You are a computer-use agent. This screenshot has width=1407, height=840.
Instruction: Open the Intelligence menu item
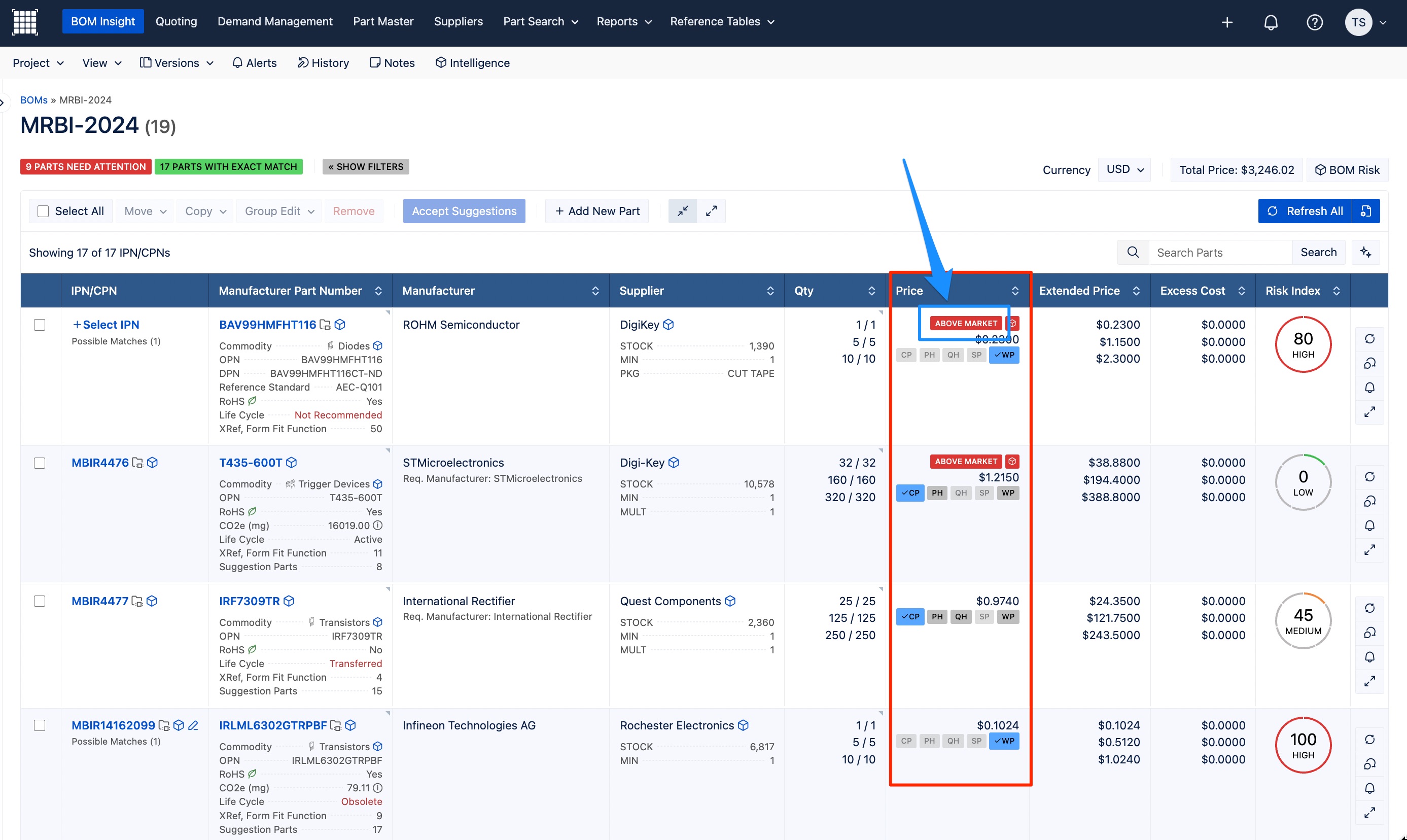472,63
